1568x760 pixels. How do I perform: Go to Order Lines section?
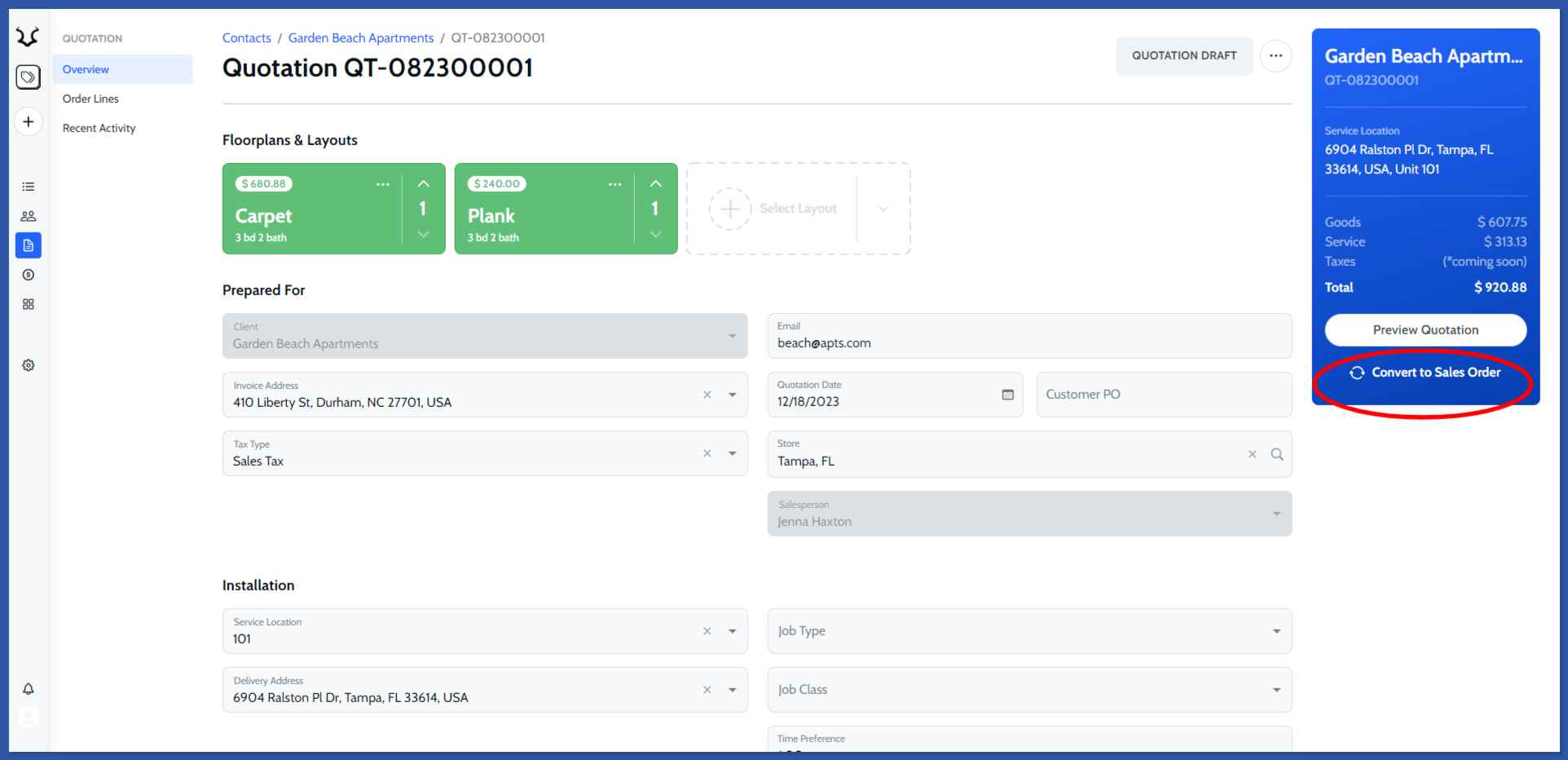pyautogui.click(x=90, y=99)
